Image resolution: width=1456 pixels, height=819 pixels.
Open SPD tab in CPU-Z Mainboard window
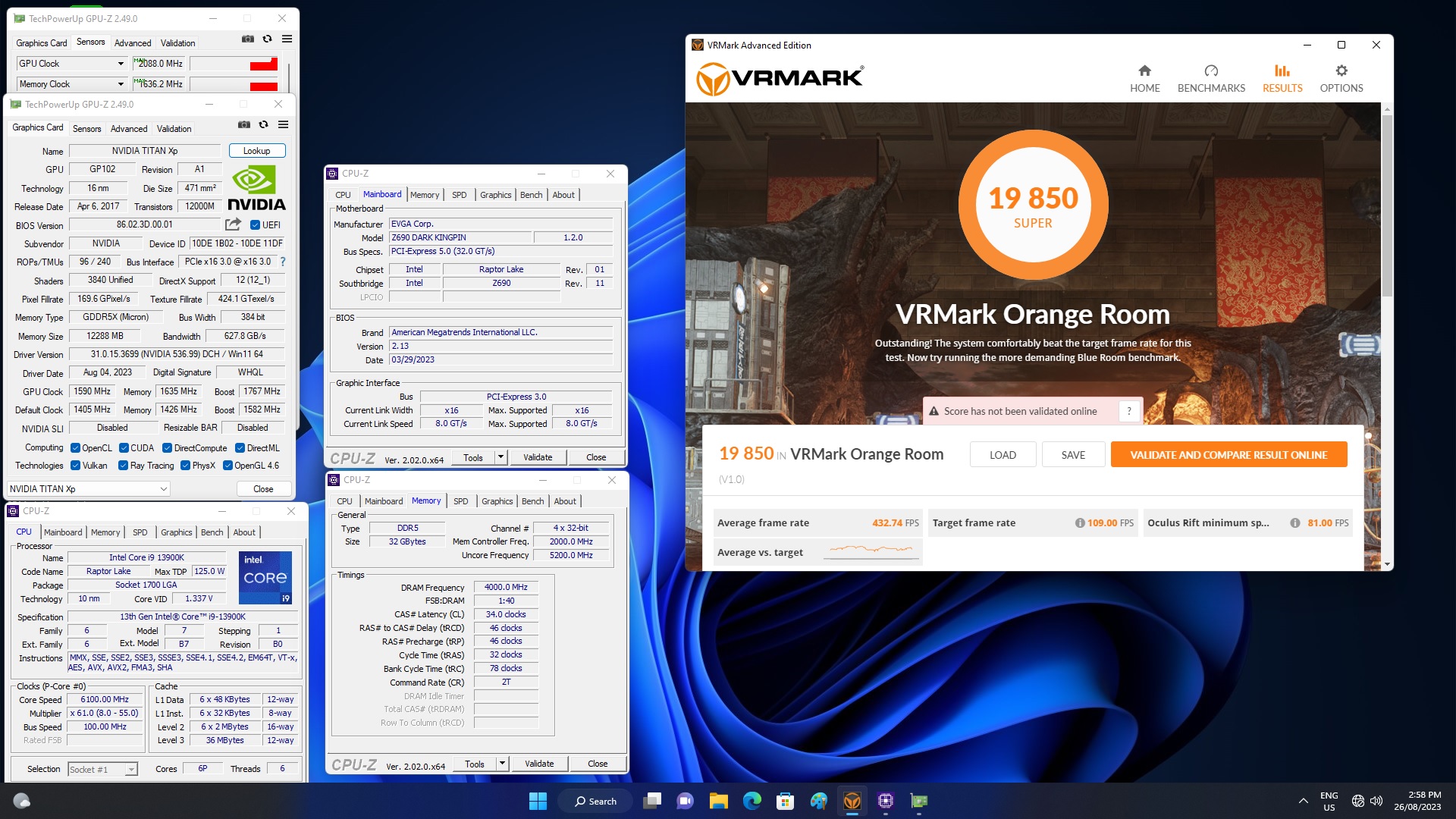click(x=459, y=195)
